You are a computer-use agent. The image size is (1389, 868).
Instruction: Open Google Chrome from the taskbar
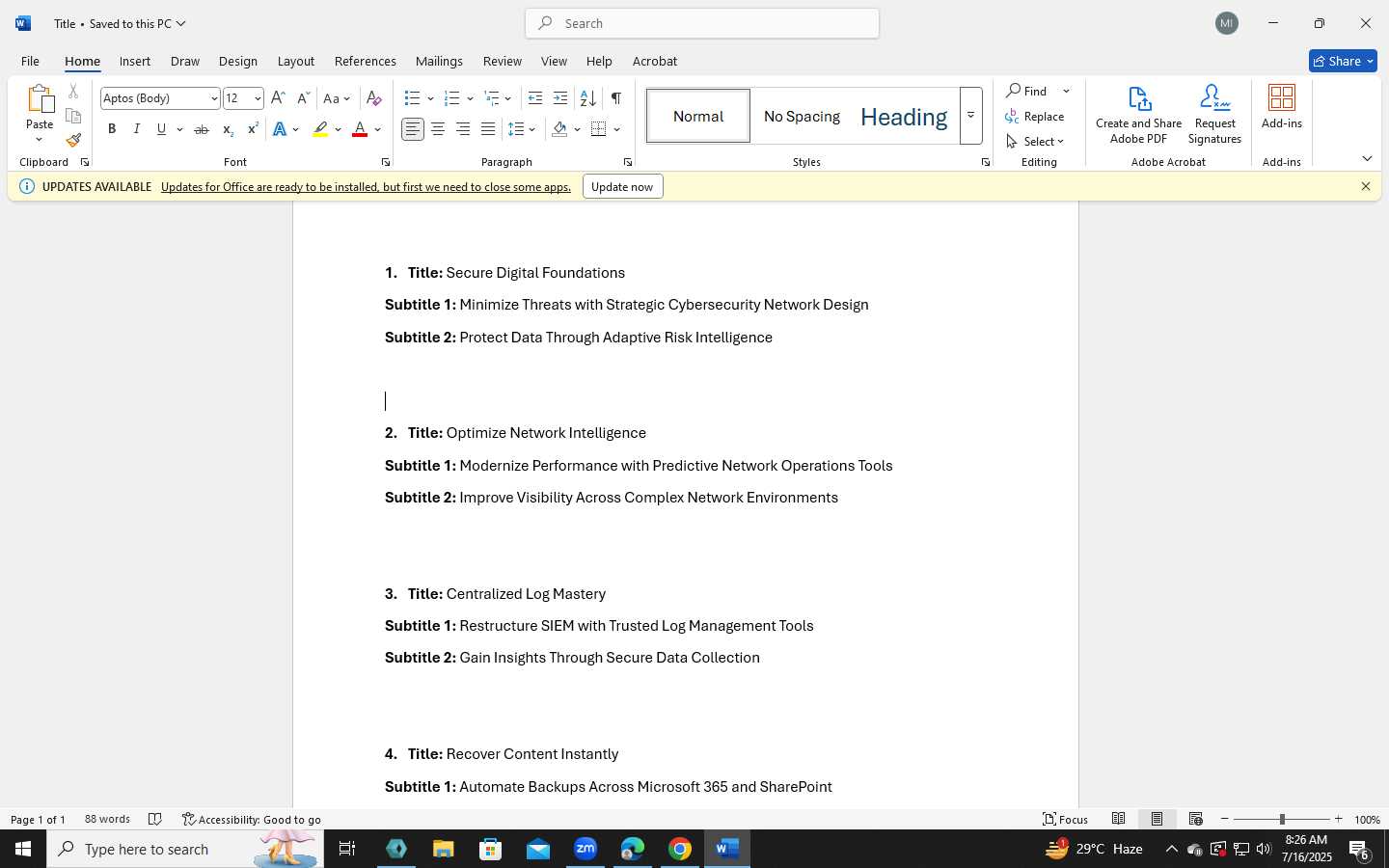[x=680, y=849]
